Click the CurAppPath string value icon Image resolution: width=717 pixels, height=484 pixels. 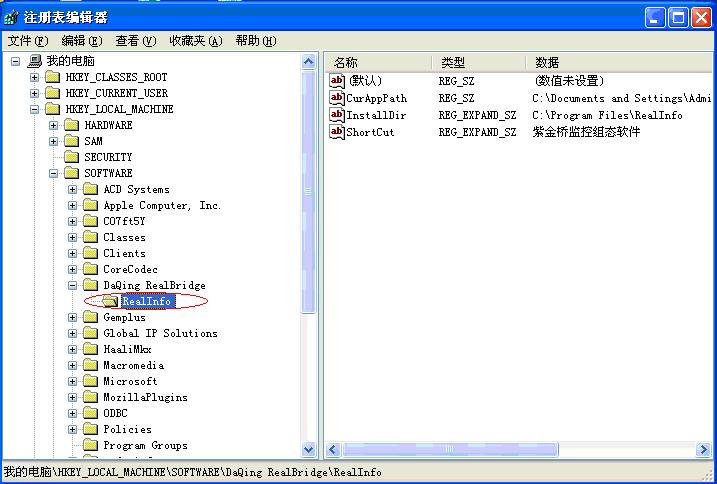pyautogui.click(x=337, y=98)
